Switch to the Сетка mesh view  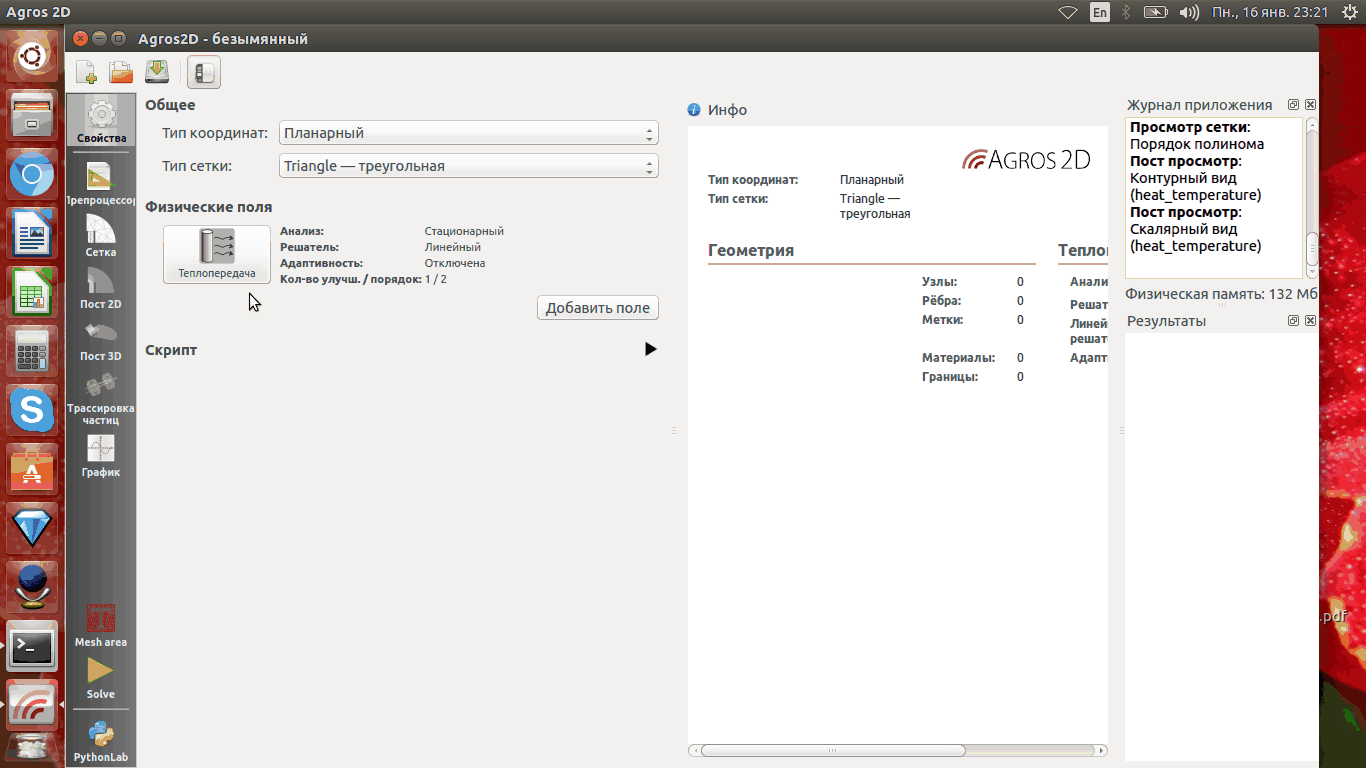(x=101, y=236)
